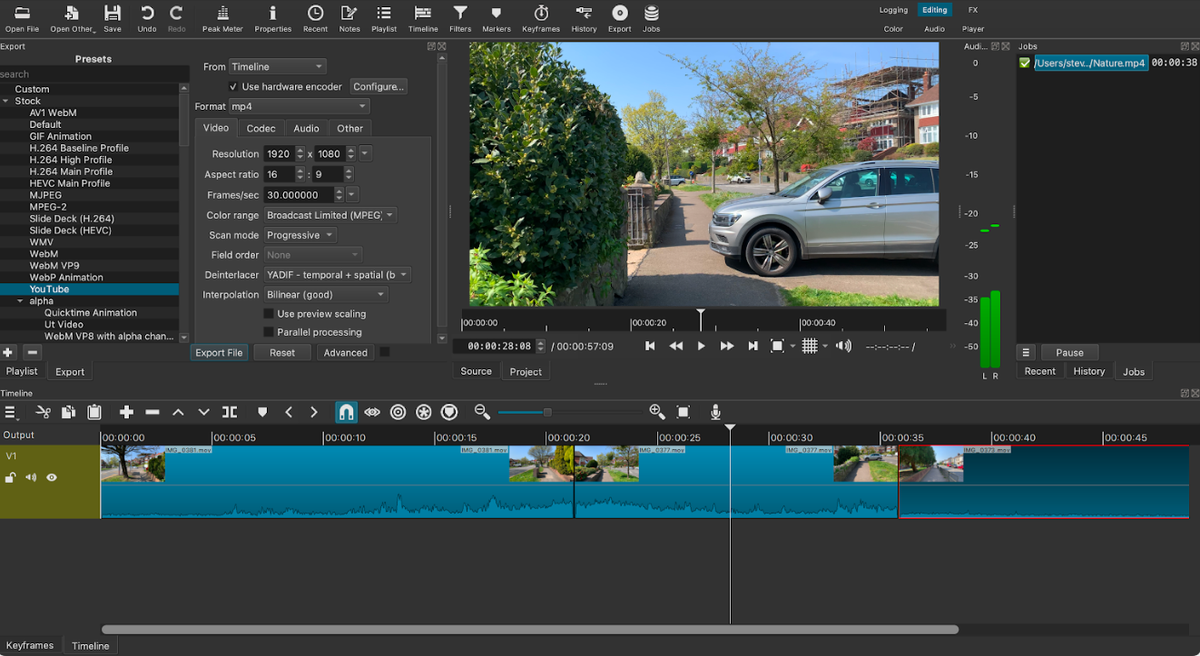Split the clip at the playhead
Viewport: 1200px width, 656px height.
click(229, 411)
